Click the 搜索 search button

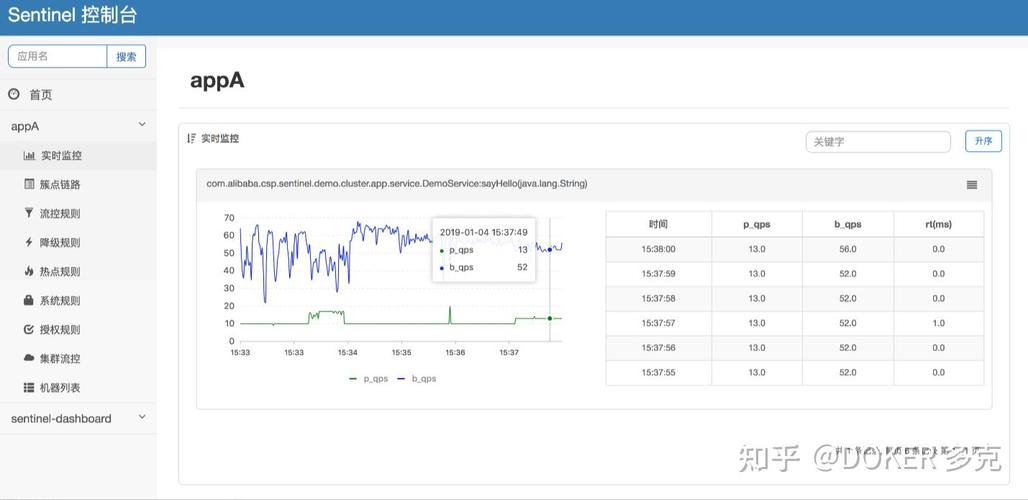click(x=127, y=56)
